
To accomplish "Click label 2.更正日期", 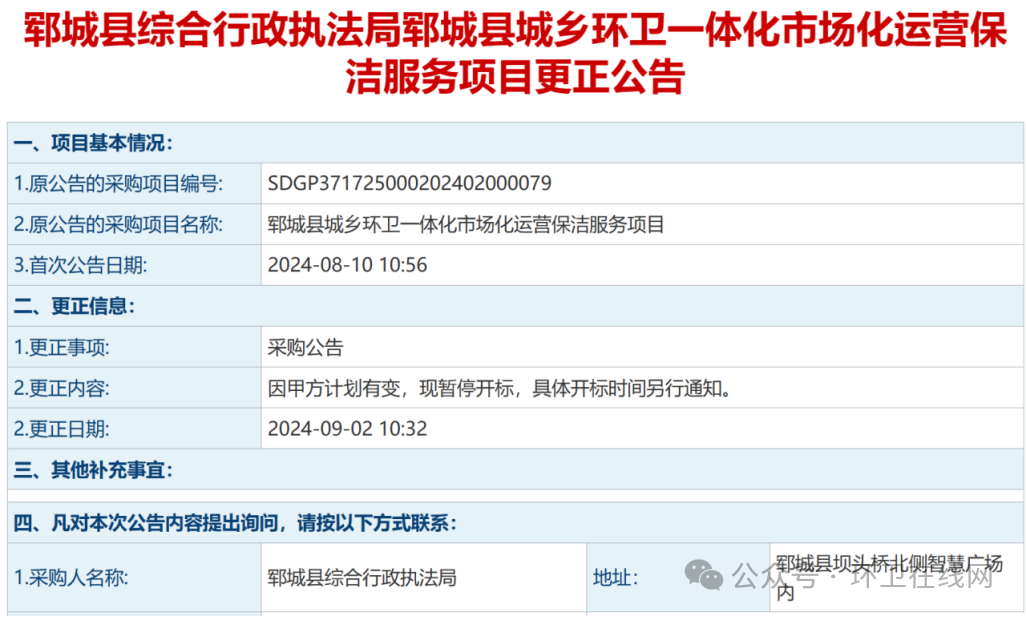I will (x=62, y=429).
